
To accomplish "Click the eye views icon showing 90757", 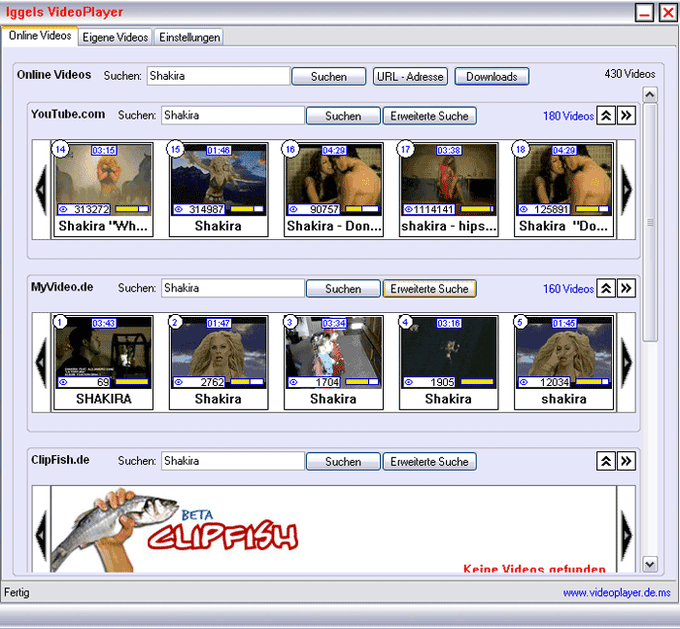I will tap(294, 210).
